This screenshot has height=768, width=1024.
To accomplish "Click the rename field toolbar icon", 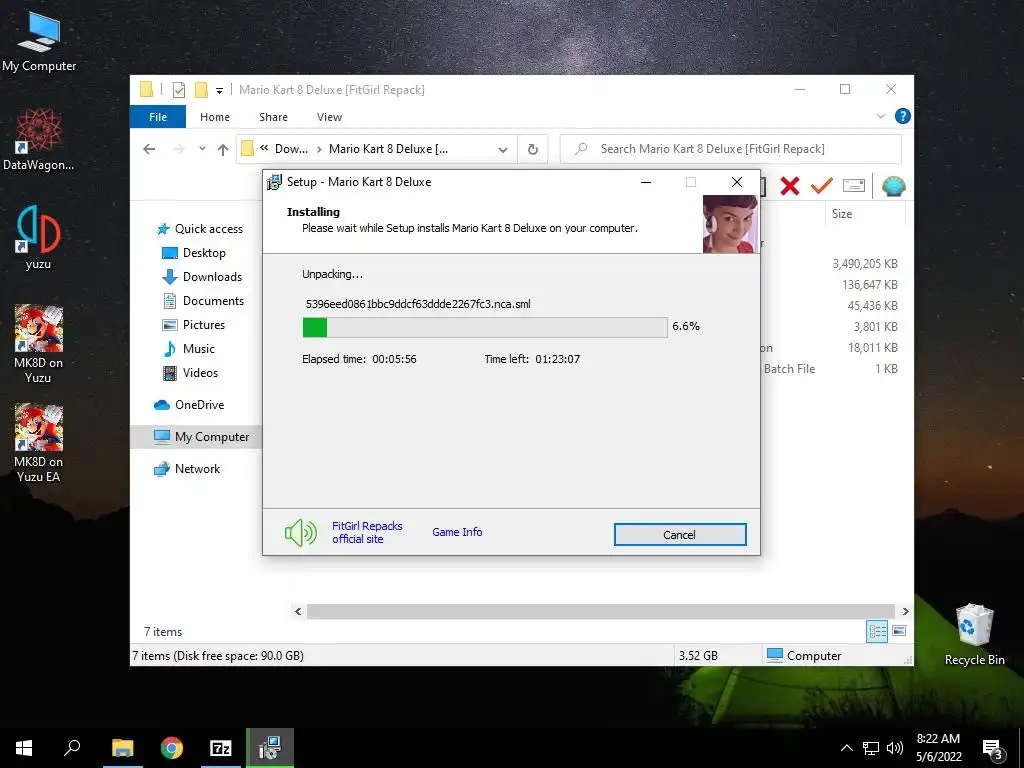I will click(x=854, y=186).
